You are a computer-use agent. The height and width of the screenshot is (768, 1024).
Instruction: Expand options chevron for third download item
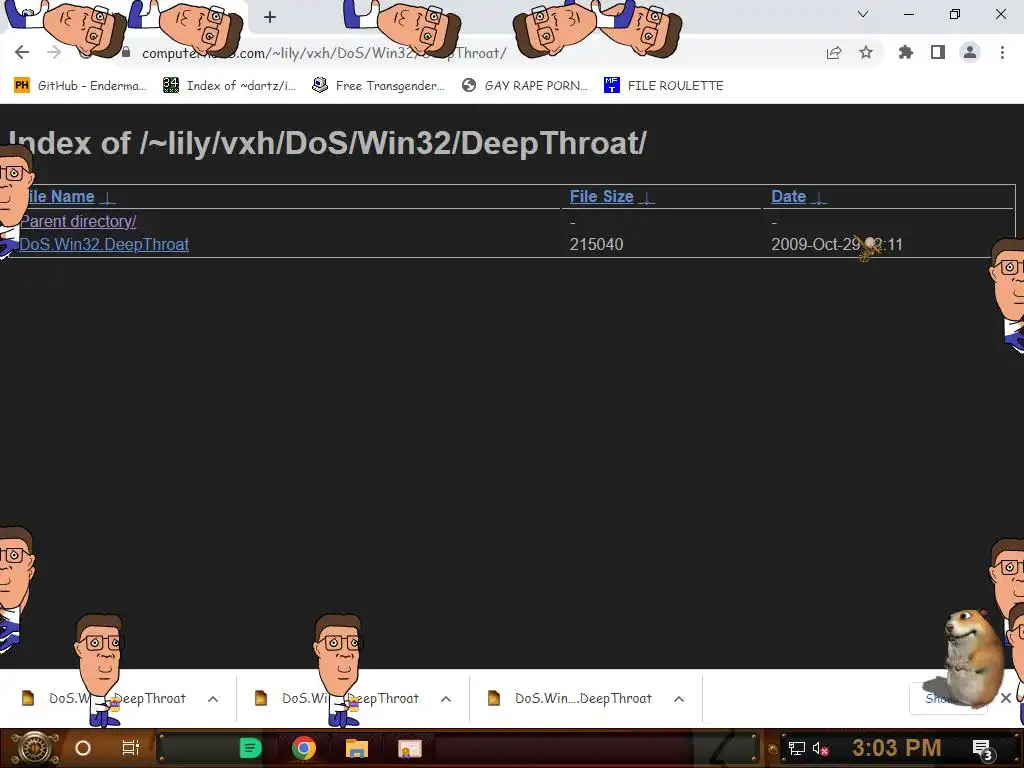[679, 699]
